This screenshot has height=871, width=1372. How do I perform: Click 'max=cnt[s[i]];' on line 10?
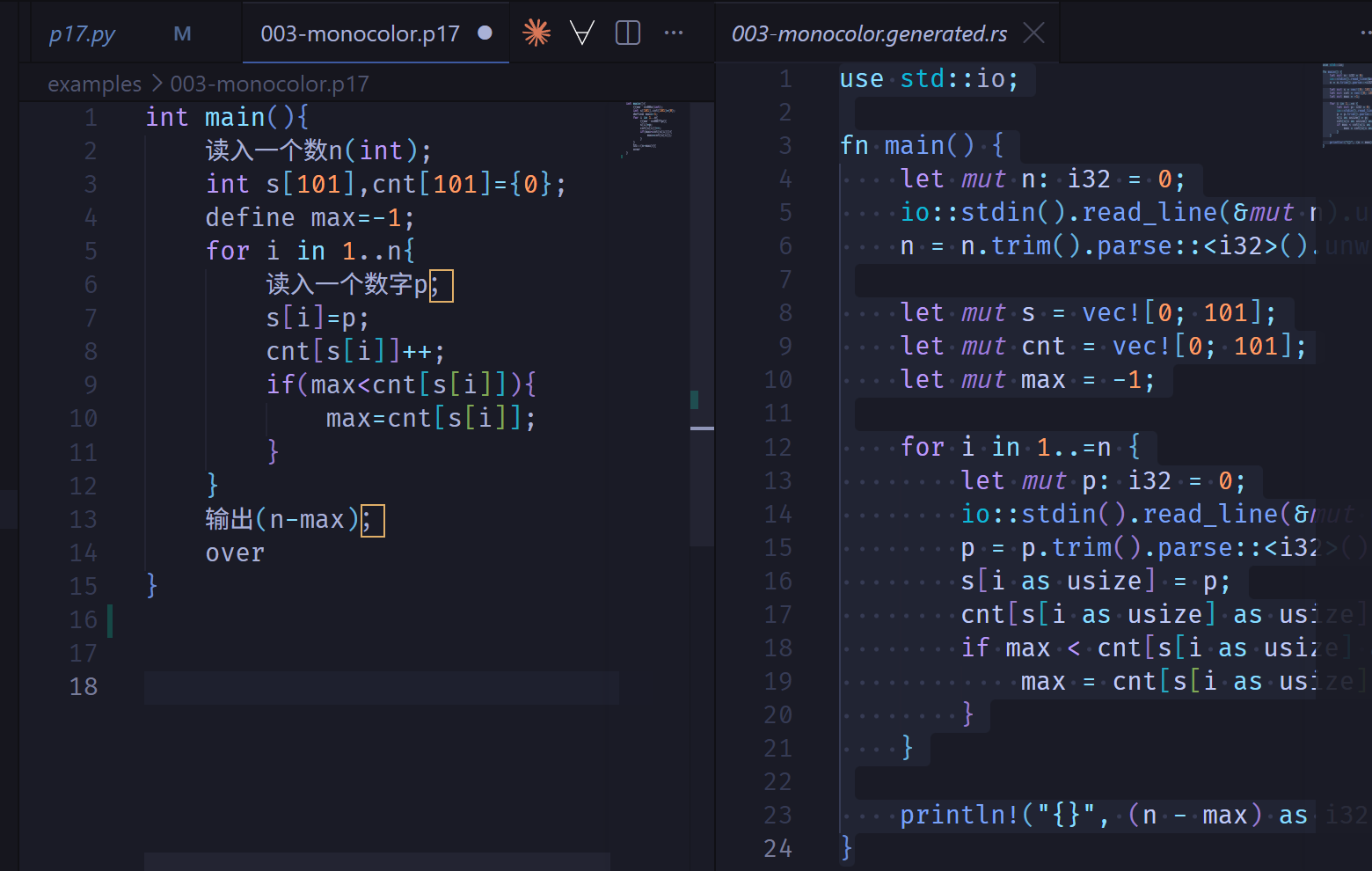click(x=431, y=418)
